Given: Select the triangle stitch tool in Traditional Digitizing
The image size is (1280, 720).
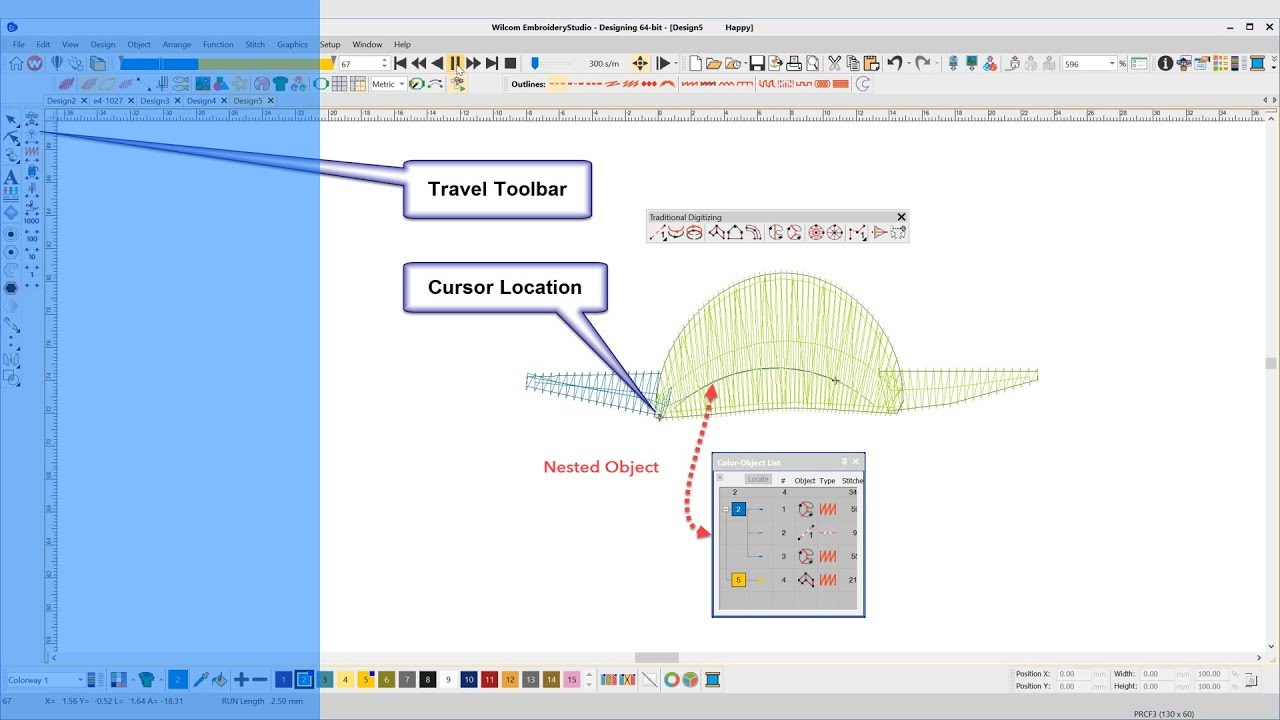Looking at the screenshot, I should pyautogui.click(x=880, y=233).
